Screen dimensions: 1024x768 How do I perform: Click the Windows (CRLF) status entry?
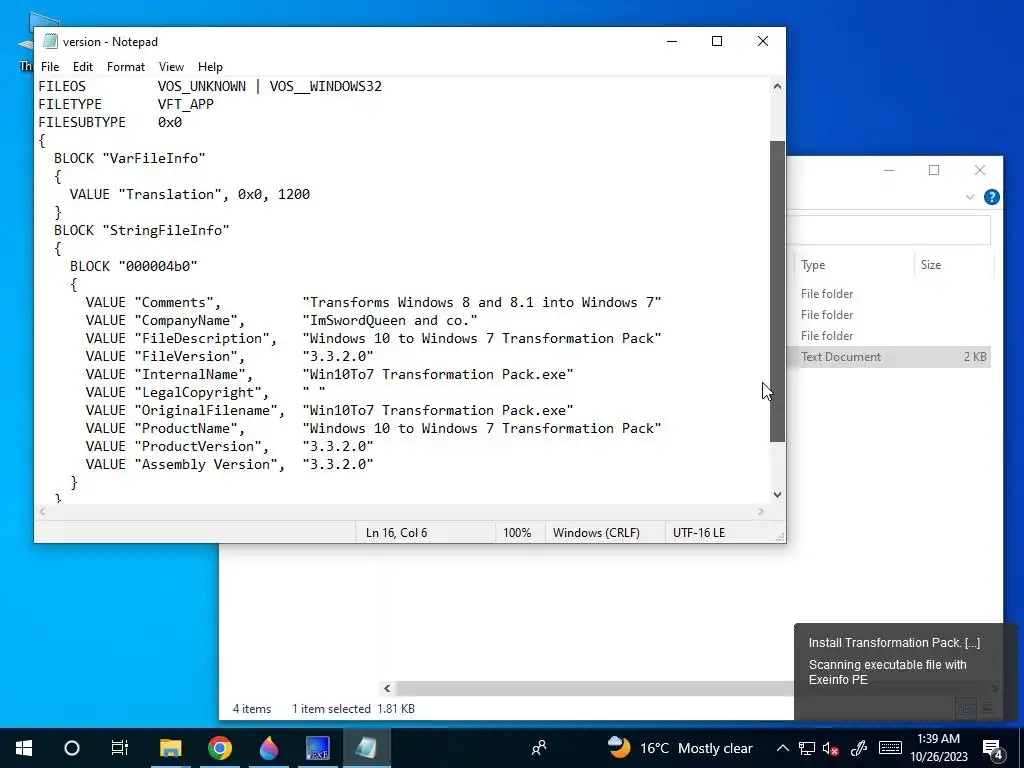pos(596,533)
